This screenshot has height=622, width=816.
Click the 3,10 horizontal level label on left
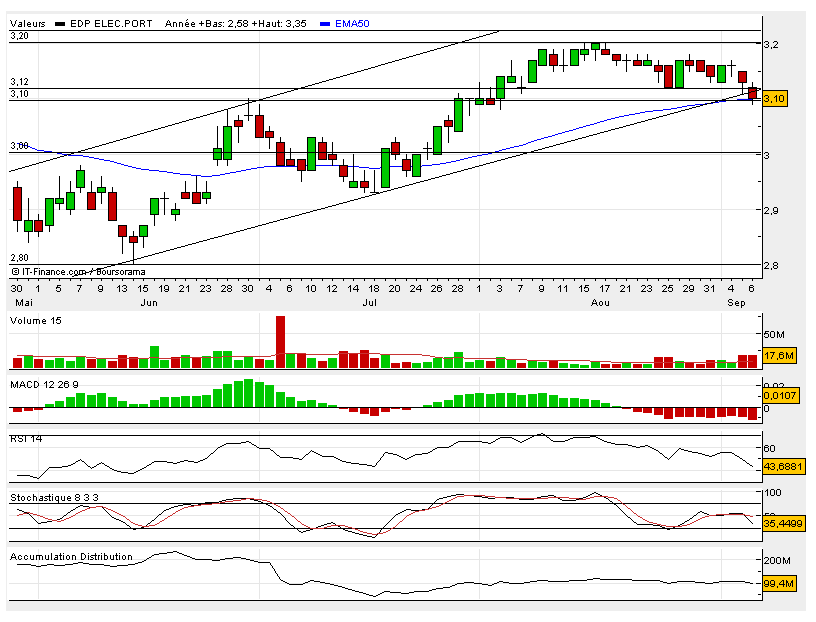click(x=19, y=94)
